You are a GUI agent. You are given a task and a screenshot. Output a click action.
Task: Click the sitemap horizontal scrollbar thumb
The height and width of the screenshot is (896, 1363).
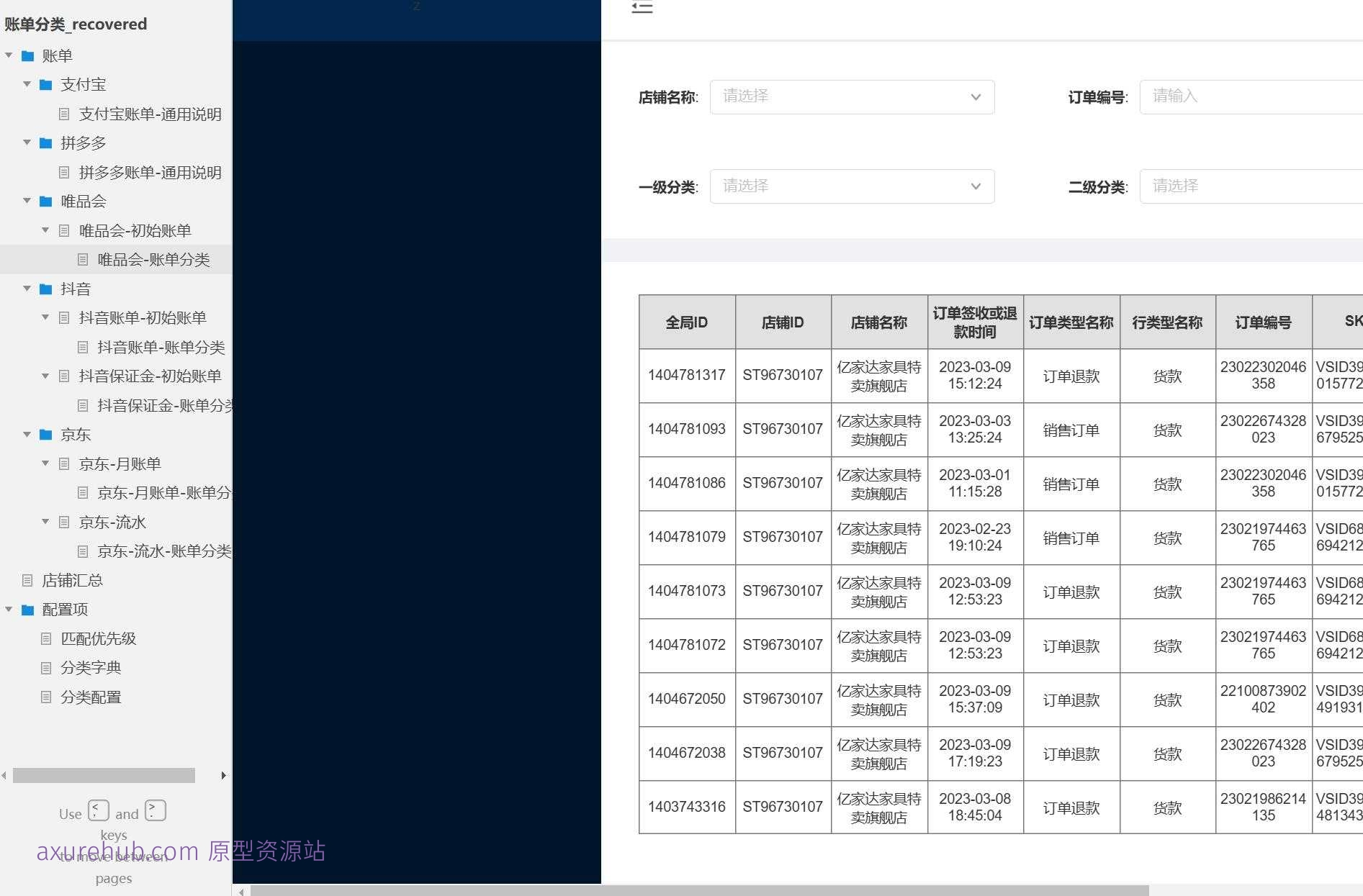104,775
